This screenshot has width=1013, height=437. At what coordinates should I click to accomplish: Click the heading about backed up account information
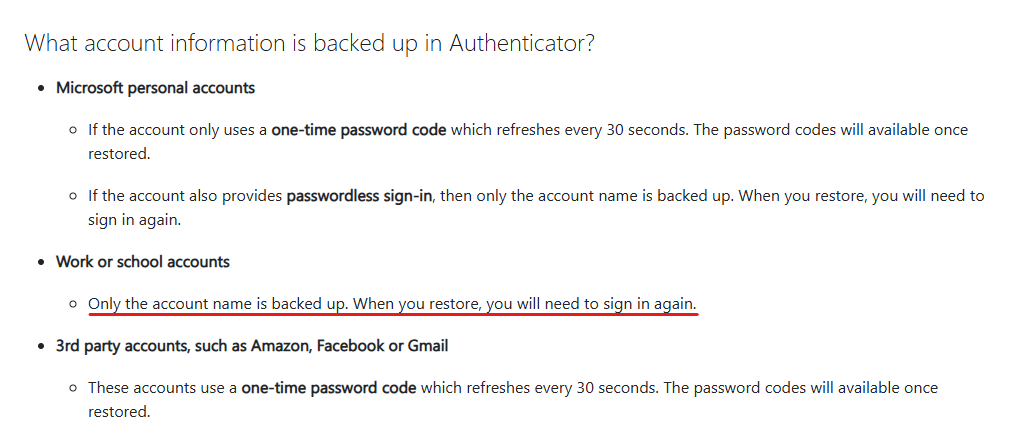[309, 44]
